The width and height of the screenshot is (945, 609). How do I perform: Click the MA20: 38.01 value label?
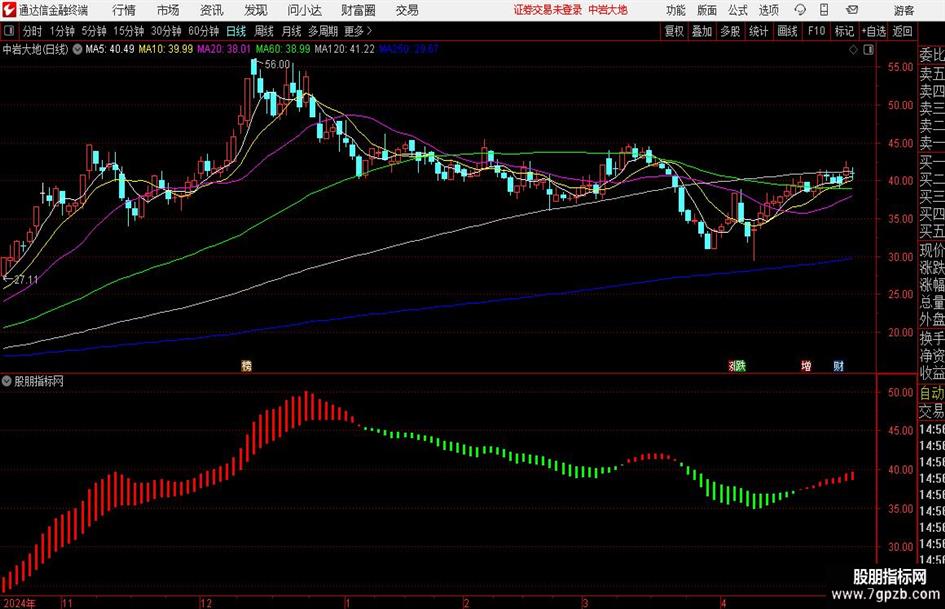pyautogui.click(x=224, y=49)
